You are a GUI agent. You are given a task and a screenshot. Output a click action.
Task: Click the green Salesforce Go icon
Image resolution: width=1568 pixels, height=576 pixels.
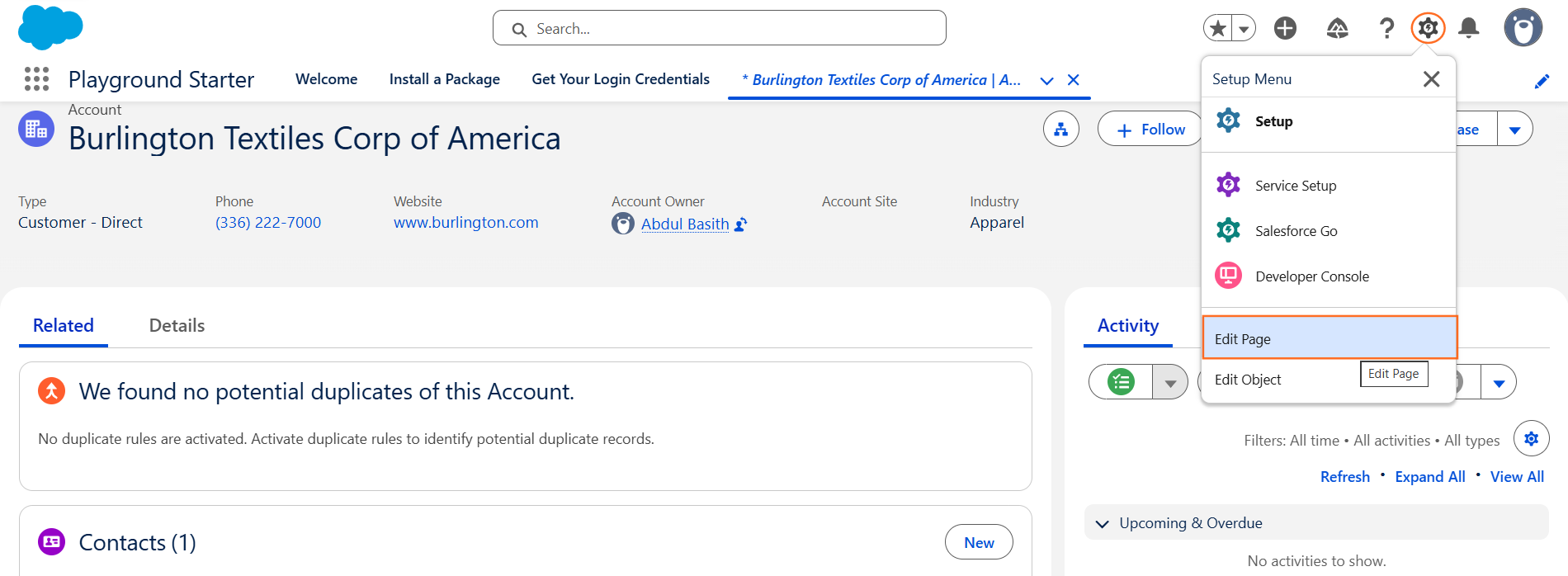click(x=1228, y=229)
